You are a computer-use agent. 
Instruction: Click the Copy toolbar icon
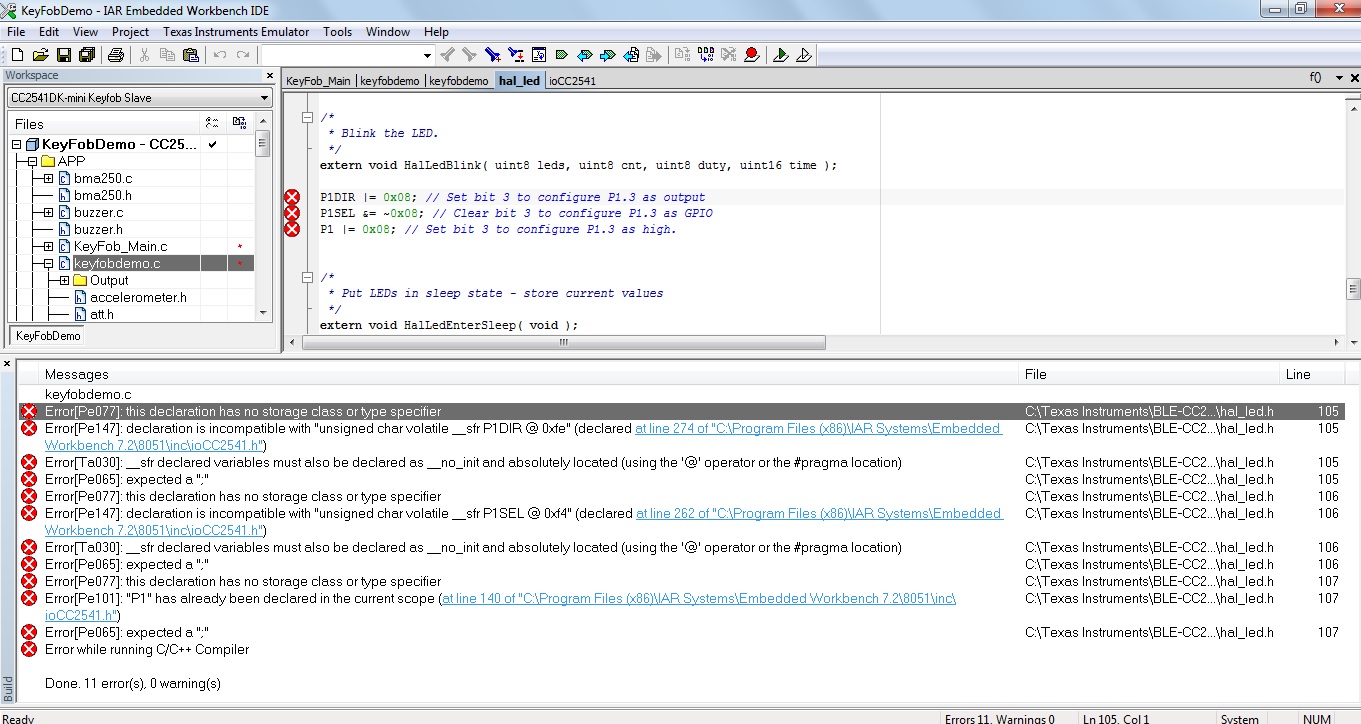(x=167, y=55)
